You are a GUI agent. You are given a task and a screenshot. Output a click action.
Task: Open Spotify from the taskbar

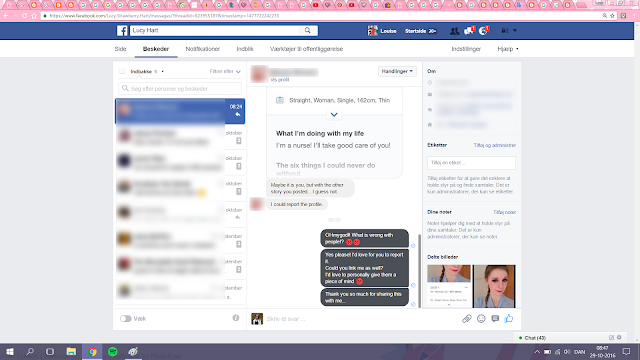pyautogui.click(x=113, y=351)
